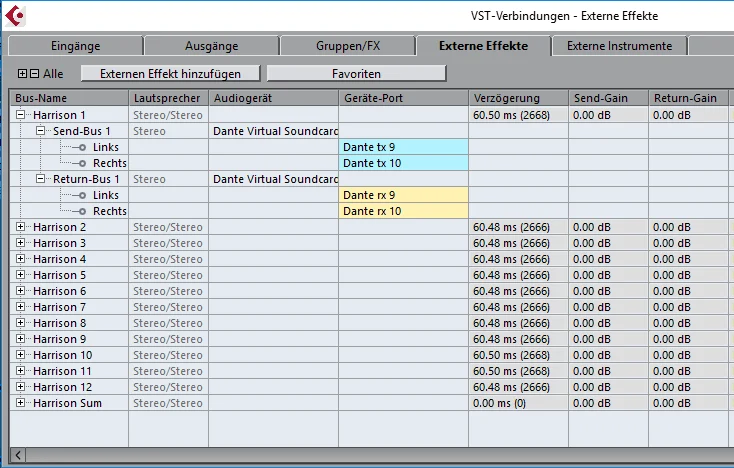The image size is (734, 468).
Task: Expand all buses with the plus icon
Action: click(22, 73)
